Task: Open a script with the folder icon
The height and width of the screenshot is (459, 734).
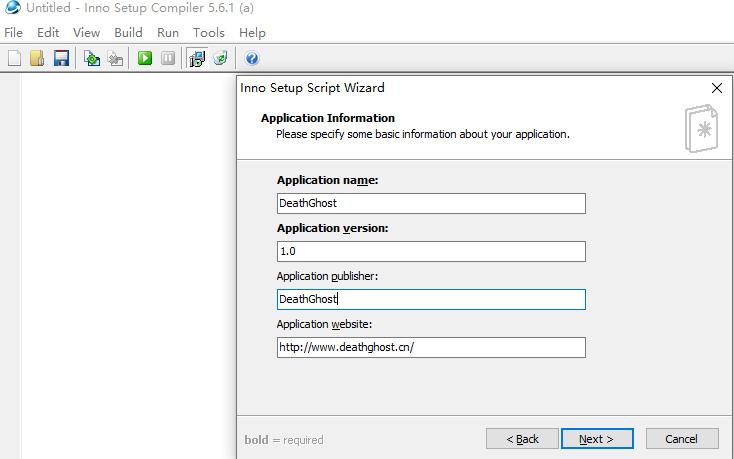Action: click(x=37, y=58)
